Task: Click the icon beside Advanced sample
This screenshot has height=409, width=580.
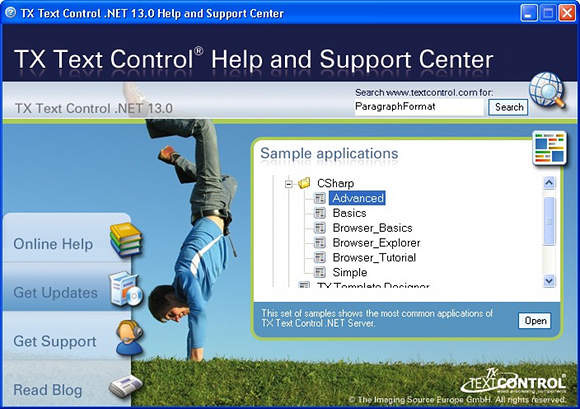Action: (x=320, y=198)
